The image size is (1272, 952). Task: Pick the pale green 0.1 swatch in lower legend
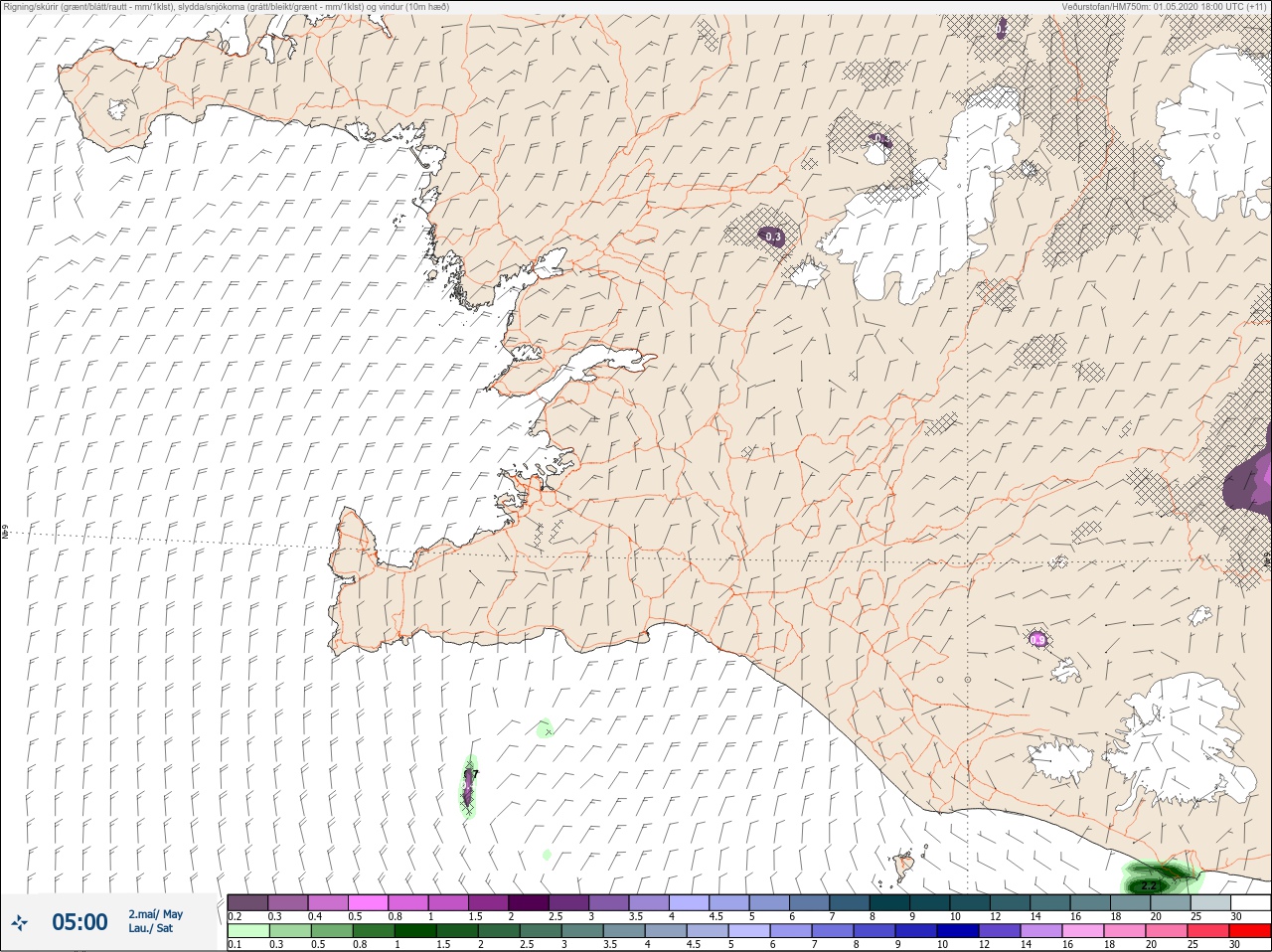pyautogui.click(x=247, y=931)
